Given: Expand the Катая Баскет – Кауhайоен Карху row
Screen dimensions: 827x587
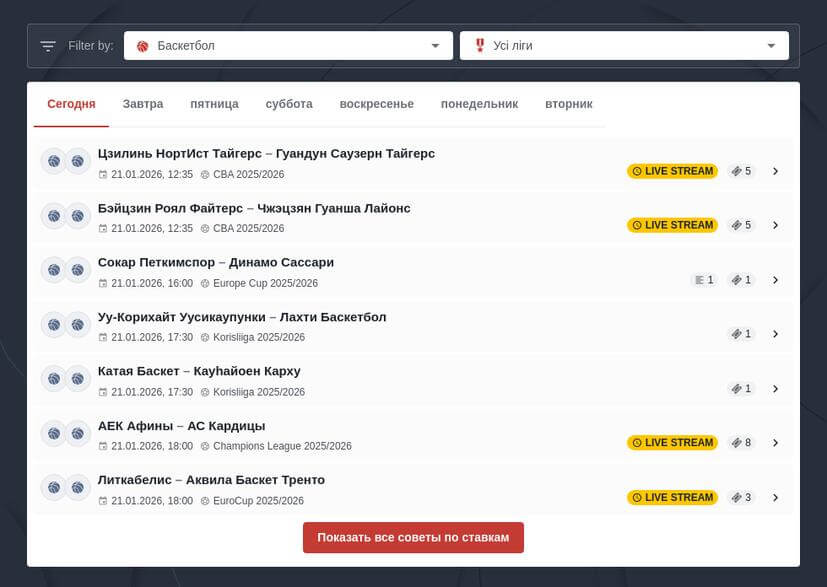Looking at the screenshot, I should 776,388.
